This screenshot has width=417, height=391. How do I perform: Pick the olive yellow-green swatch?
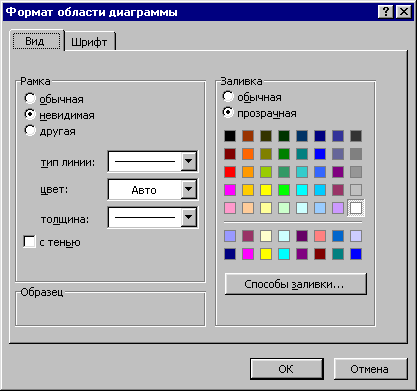point(266,154)
